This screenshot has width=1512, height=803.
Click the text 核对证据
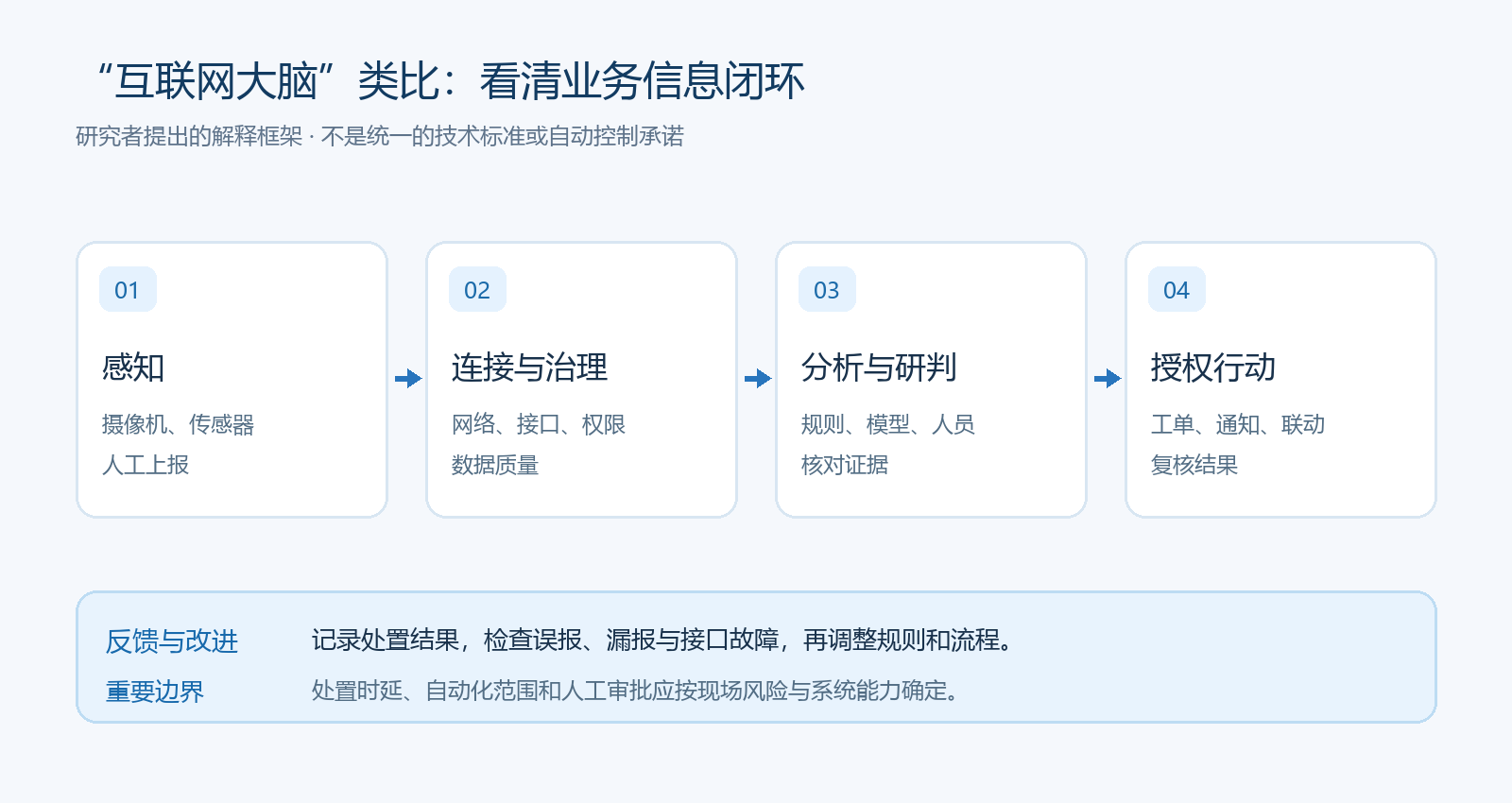[x=844, y=465]
